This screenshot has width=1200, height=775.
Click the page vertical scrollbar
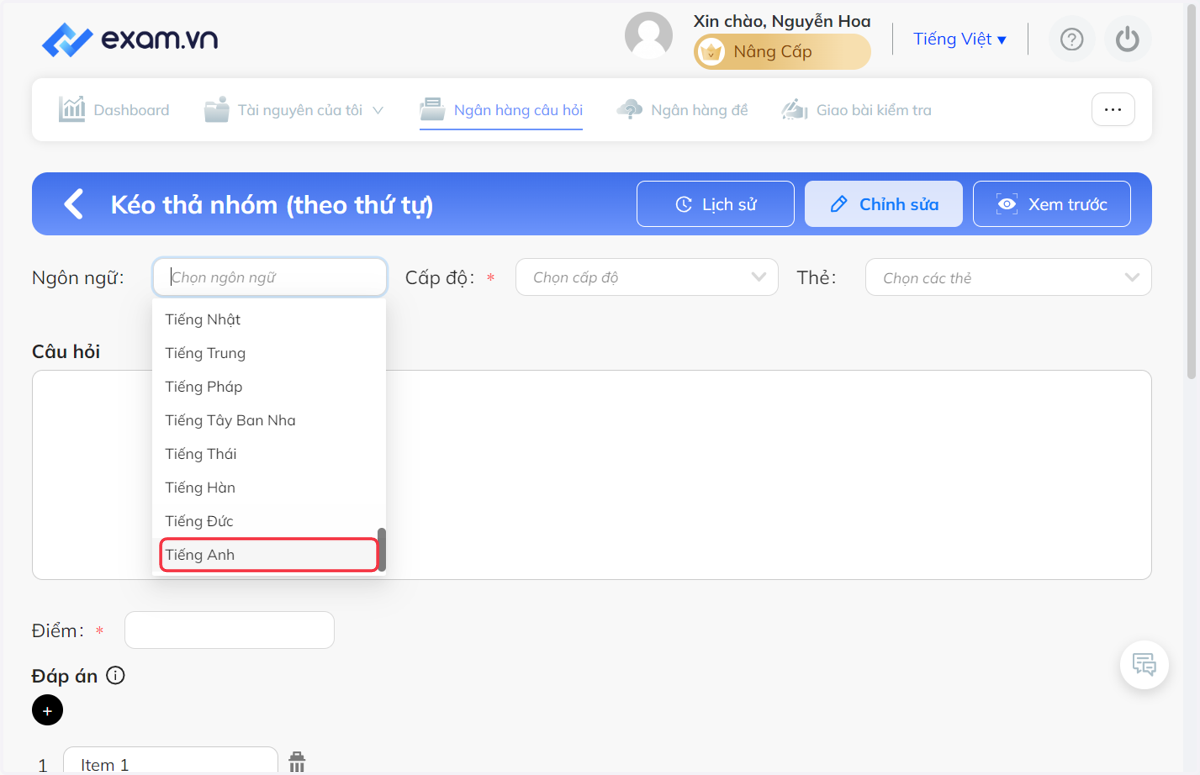[x=1190, y=190]
